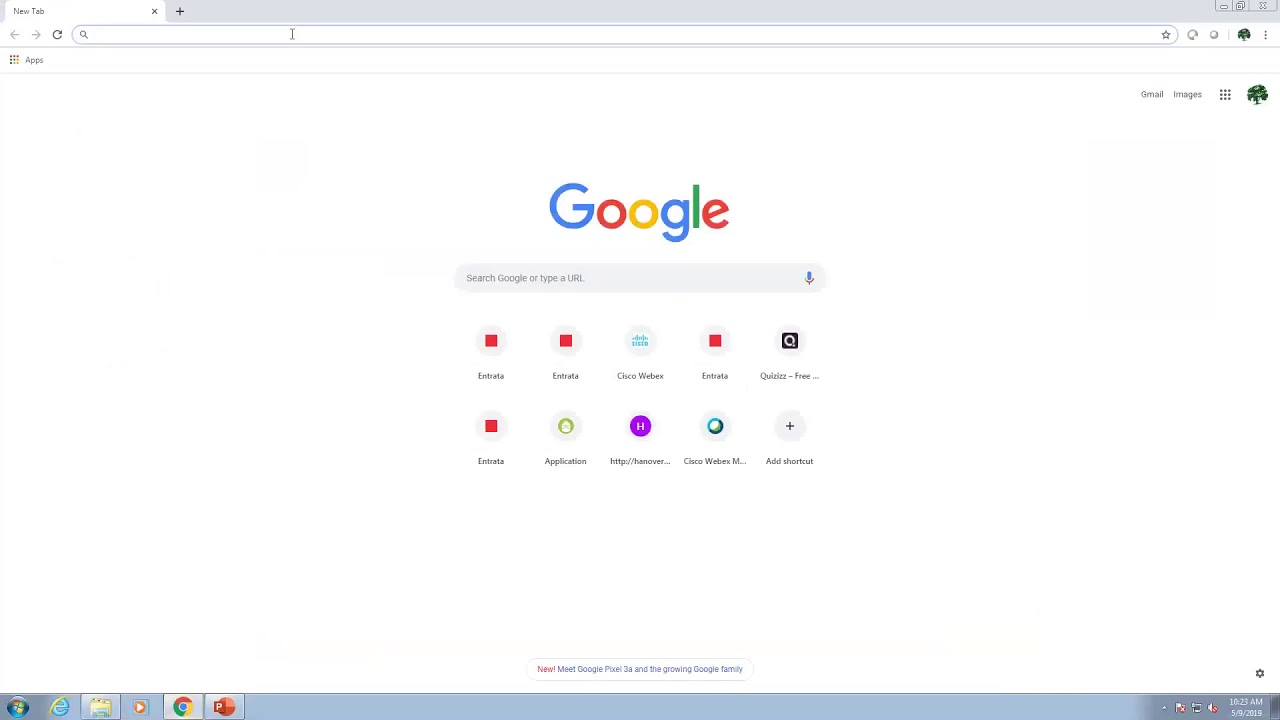Open the network tray icon
The width and height of the screenshot is (1280, 720).
click(1196, 708)
